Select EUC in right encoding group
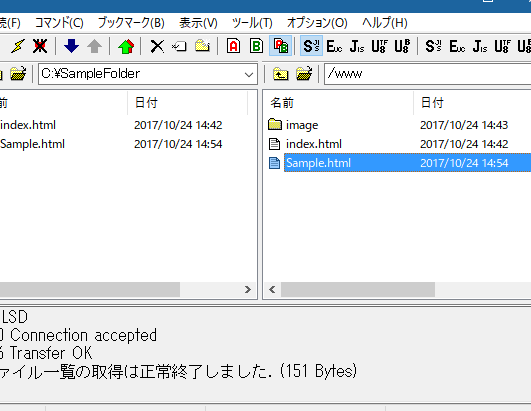Image resolution: width=531 pixels, height=411 pixels. click(457, 46)
